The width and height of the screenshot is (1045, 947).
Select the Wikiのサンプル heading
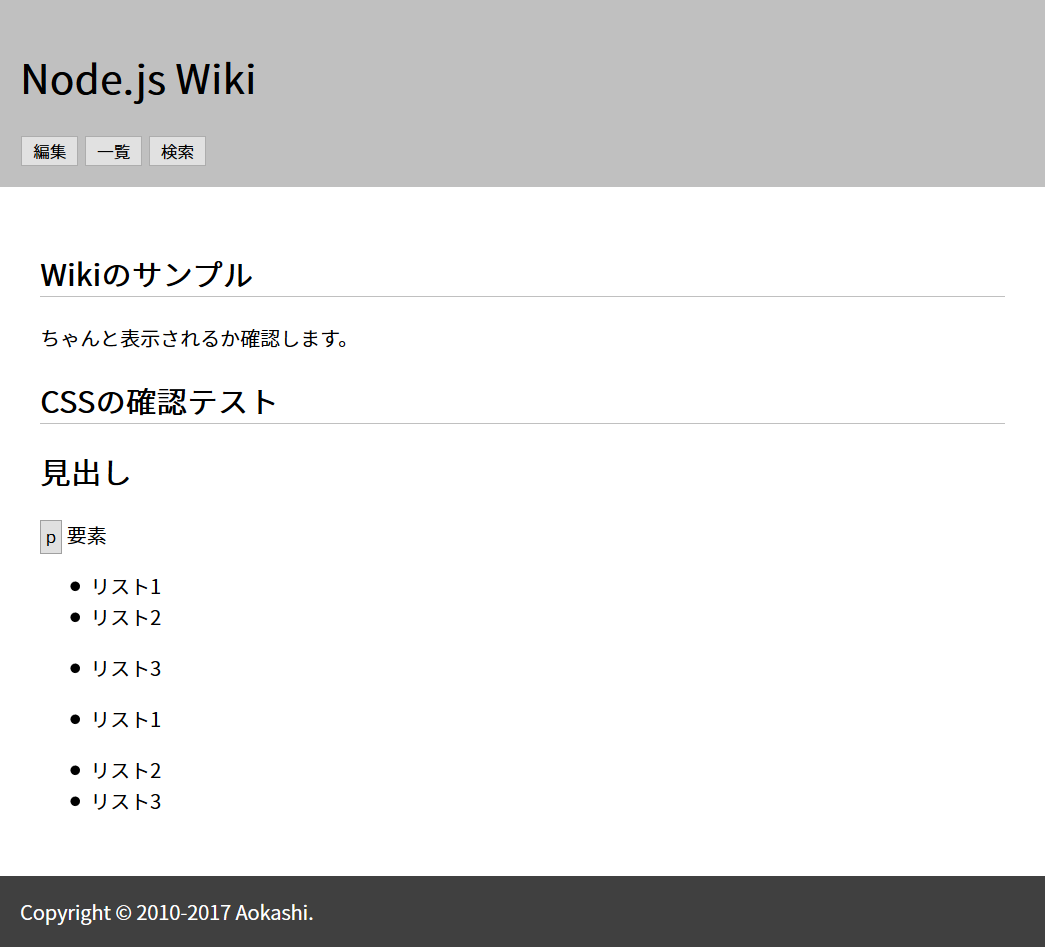tap(146, 275)
